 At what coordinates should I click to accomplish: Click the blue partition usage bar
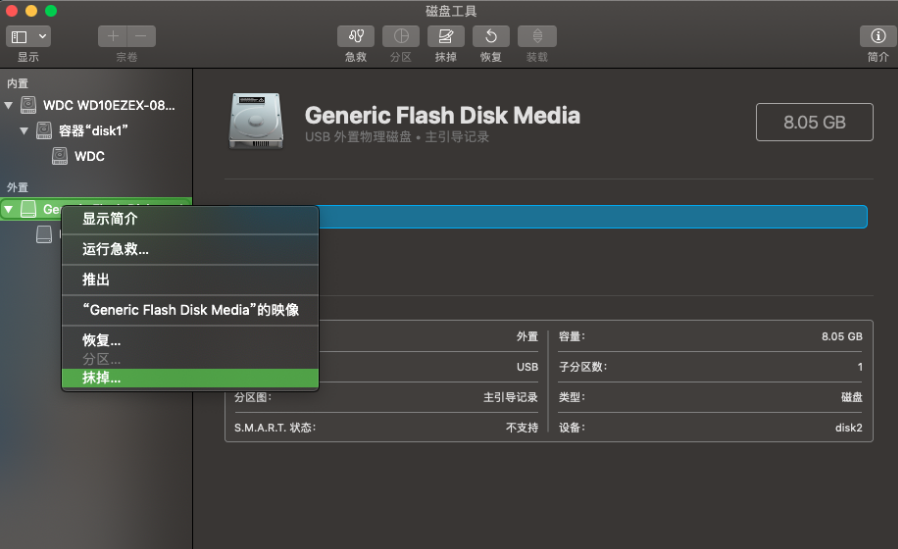(593, 217)
